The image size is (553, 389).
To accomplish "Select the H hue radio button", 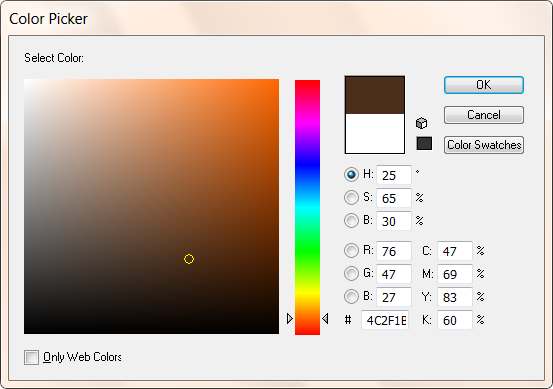I will click(x=351, y=175).
